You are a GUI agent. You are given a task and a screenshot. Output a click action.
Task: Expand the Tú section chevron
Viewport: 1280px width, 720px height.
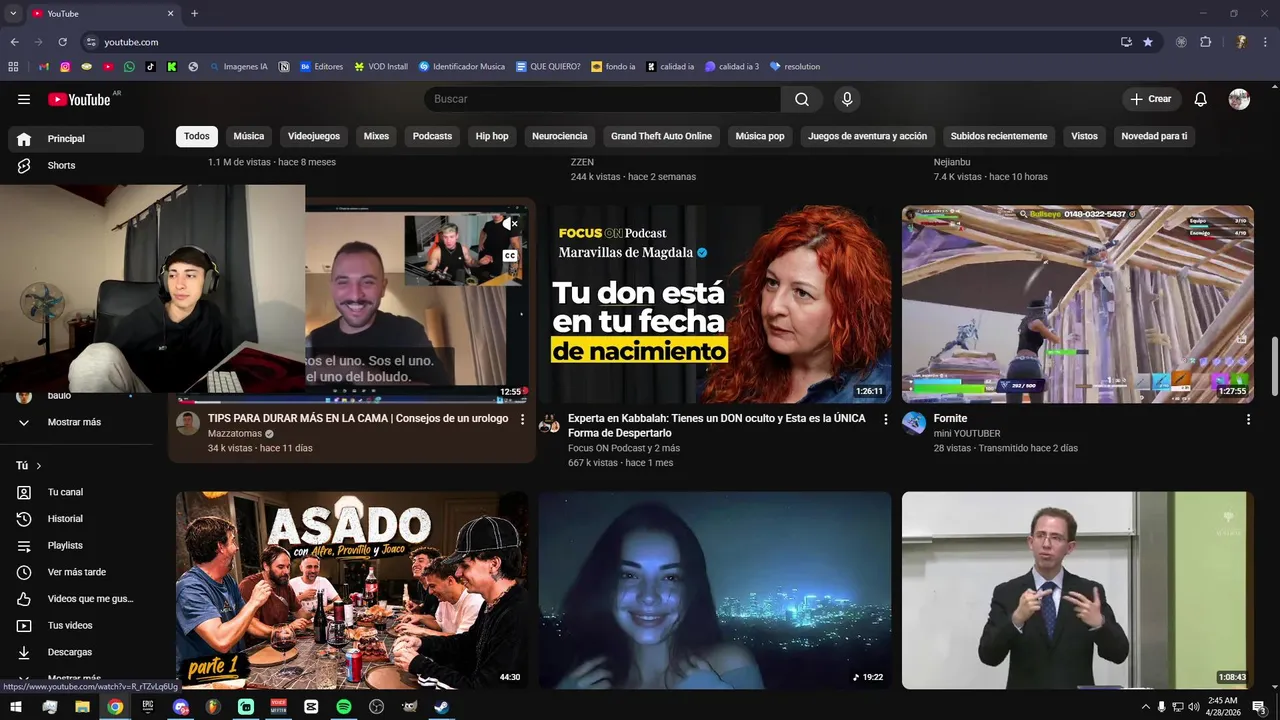click(x=39, y=466)
